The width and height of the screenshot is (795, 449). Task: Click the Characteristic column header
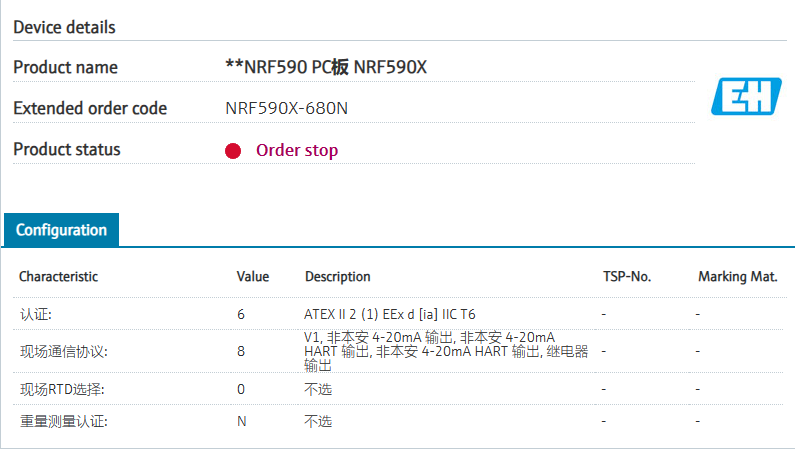(58, 276)
